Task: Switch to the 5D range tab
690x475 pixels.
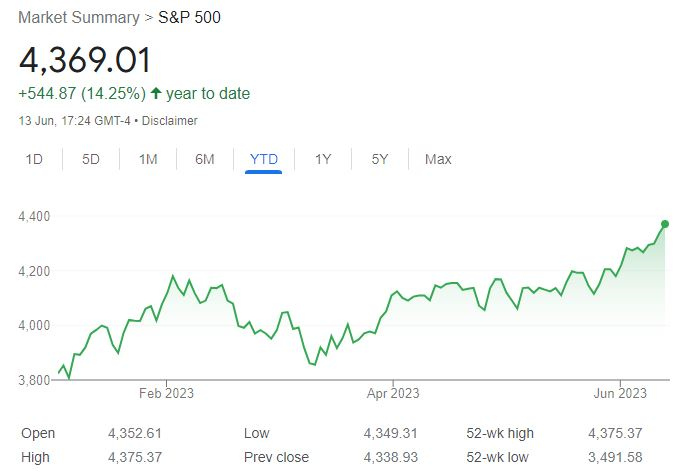Action: pyautogui.click(x=91, y=159)
